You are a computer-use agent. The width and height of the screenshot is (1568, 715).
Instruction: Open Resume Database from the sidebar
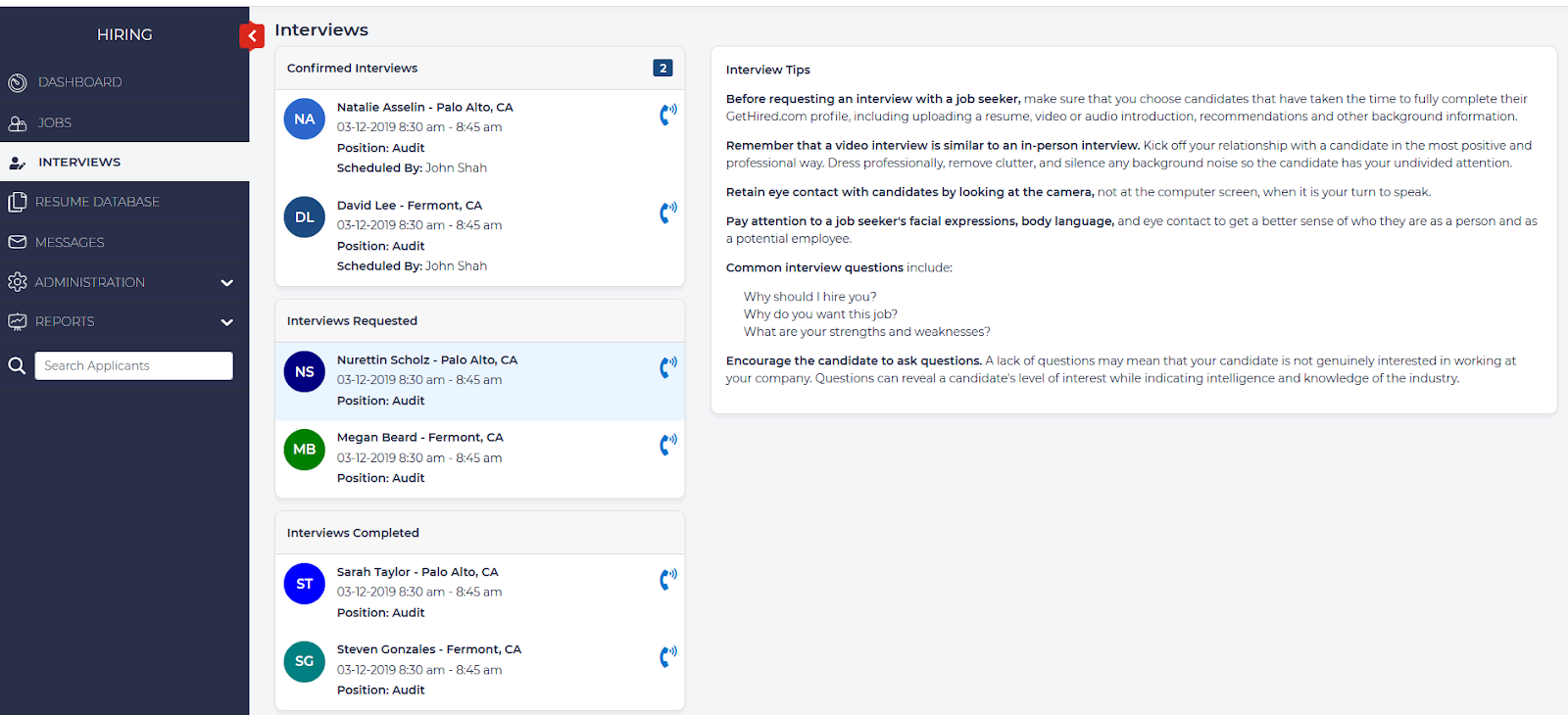coord(97,202)
